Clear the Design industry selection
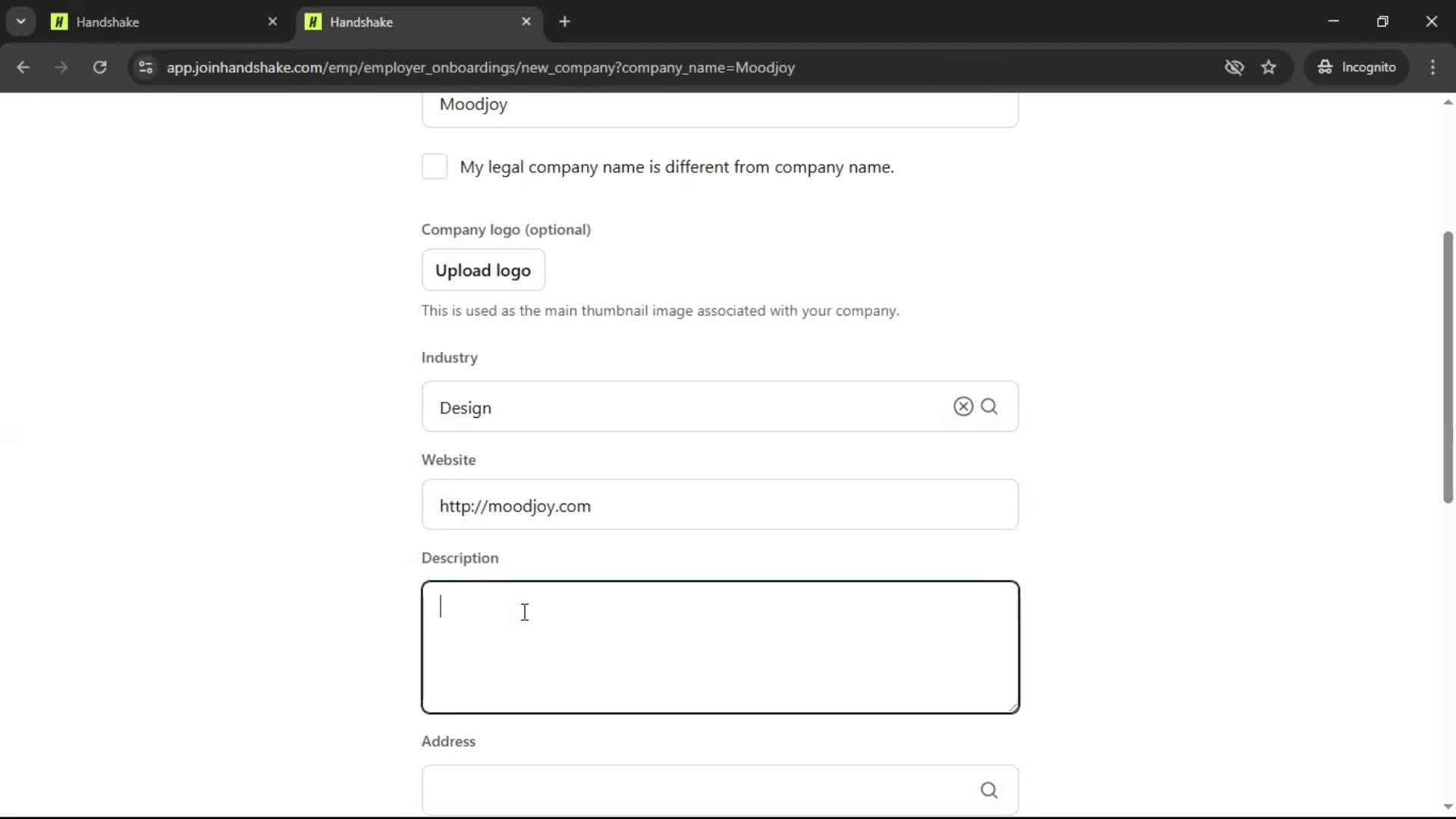The image size is (1456, 819). point(963,406)
